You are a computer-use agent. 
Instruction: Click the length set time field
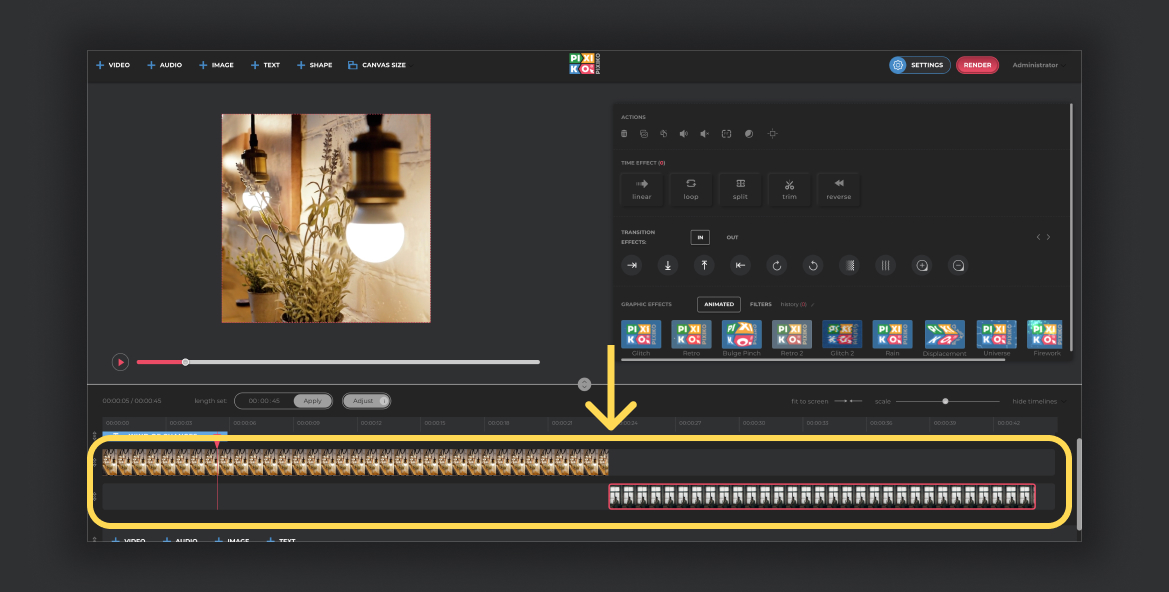264,401
